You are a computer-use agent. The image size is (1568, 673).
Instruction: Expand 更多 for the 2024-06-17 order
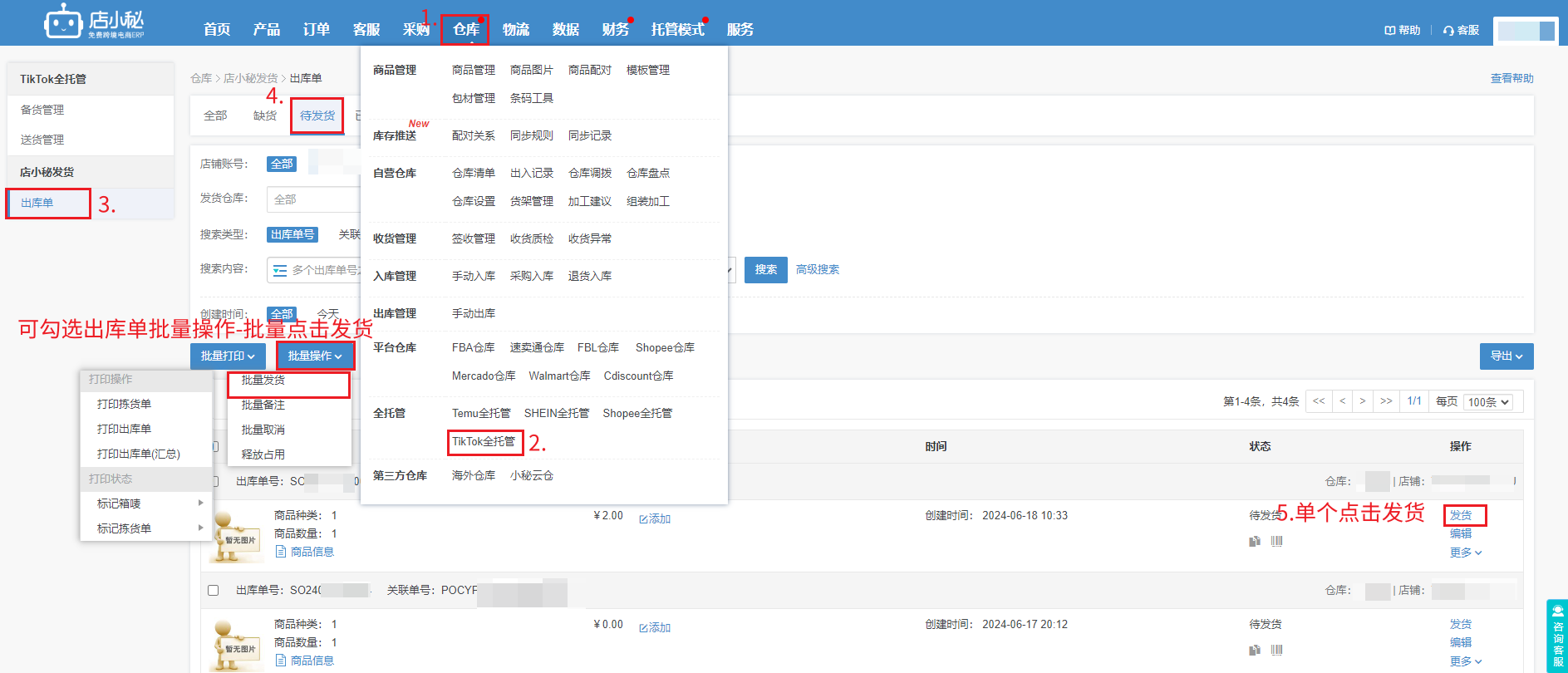point(1466,661)
